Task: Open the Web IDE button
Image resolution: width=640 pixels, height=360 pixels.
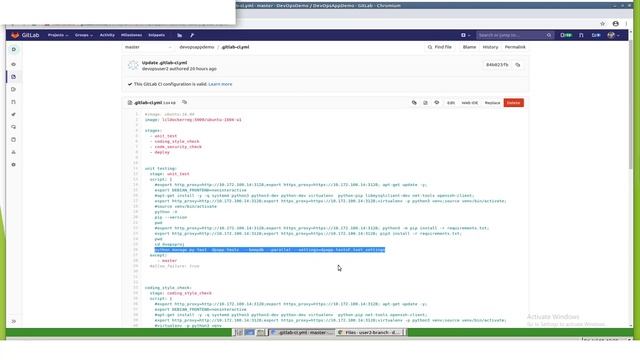Action: pyautogui.click(x=469, y=103)
